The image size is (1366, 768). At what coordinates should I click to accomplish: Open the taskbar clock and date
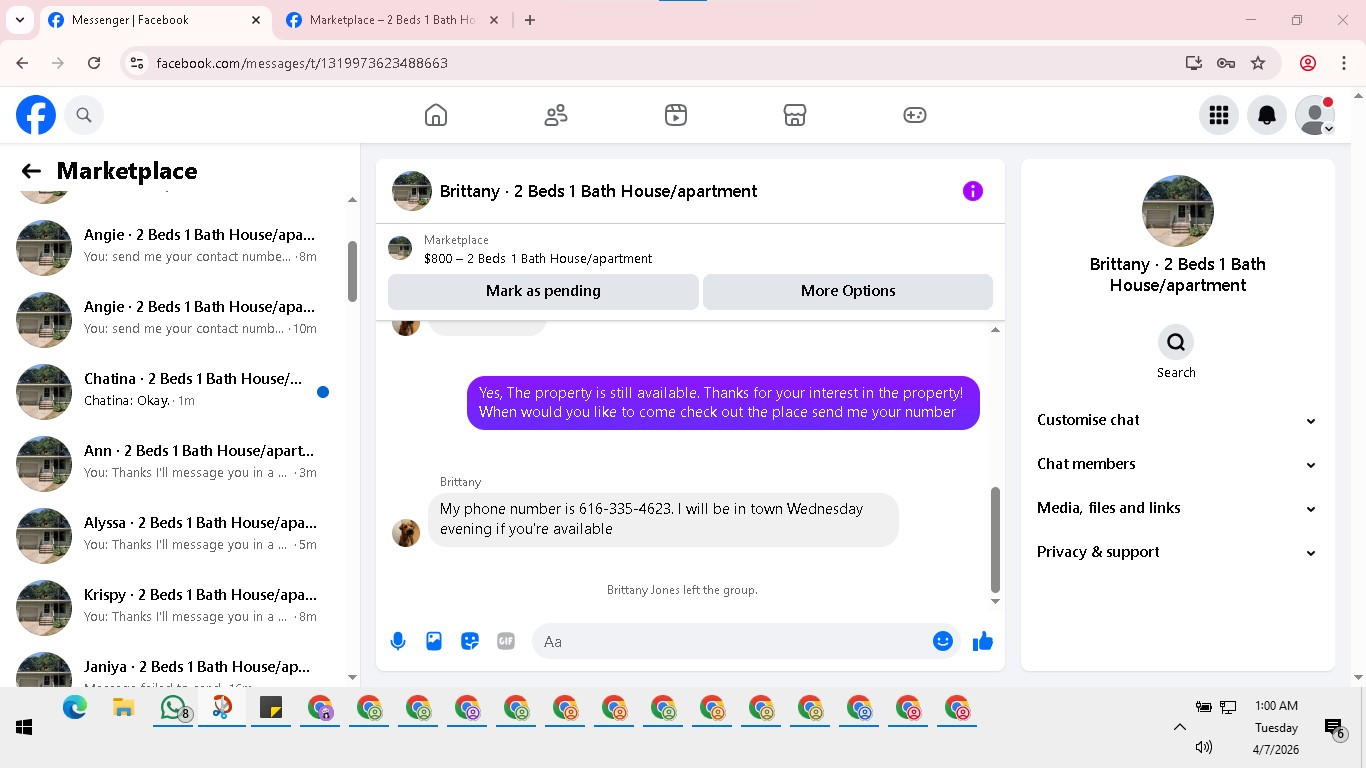[x=1276, y=728]
